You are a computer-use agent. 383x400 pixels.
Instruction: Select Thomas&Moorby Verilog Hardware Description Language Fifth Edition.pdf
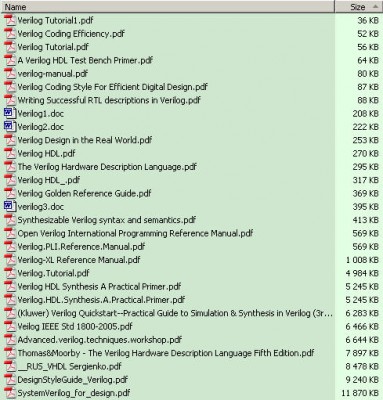166,353
